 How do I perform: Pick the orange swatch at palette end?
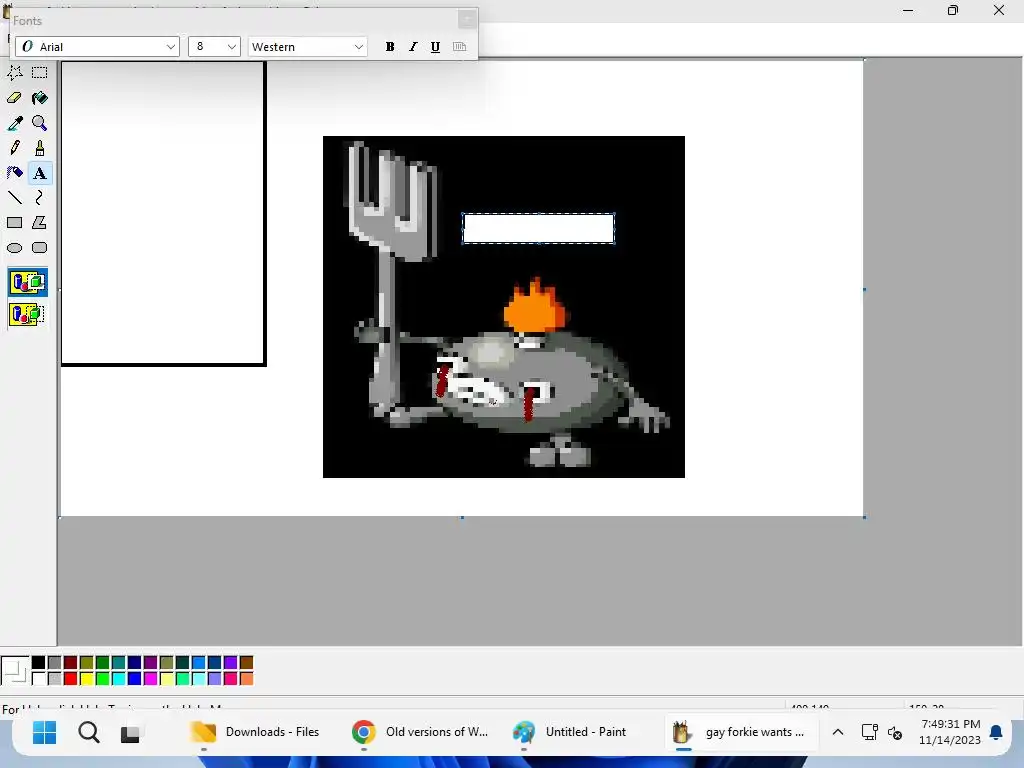(x=246, y=679)
